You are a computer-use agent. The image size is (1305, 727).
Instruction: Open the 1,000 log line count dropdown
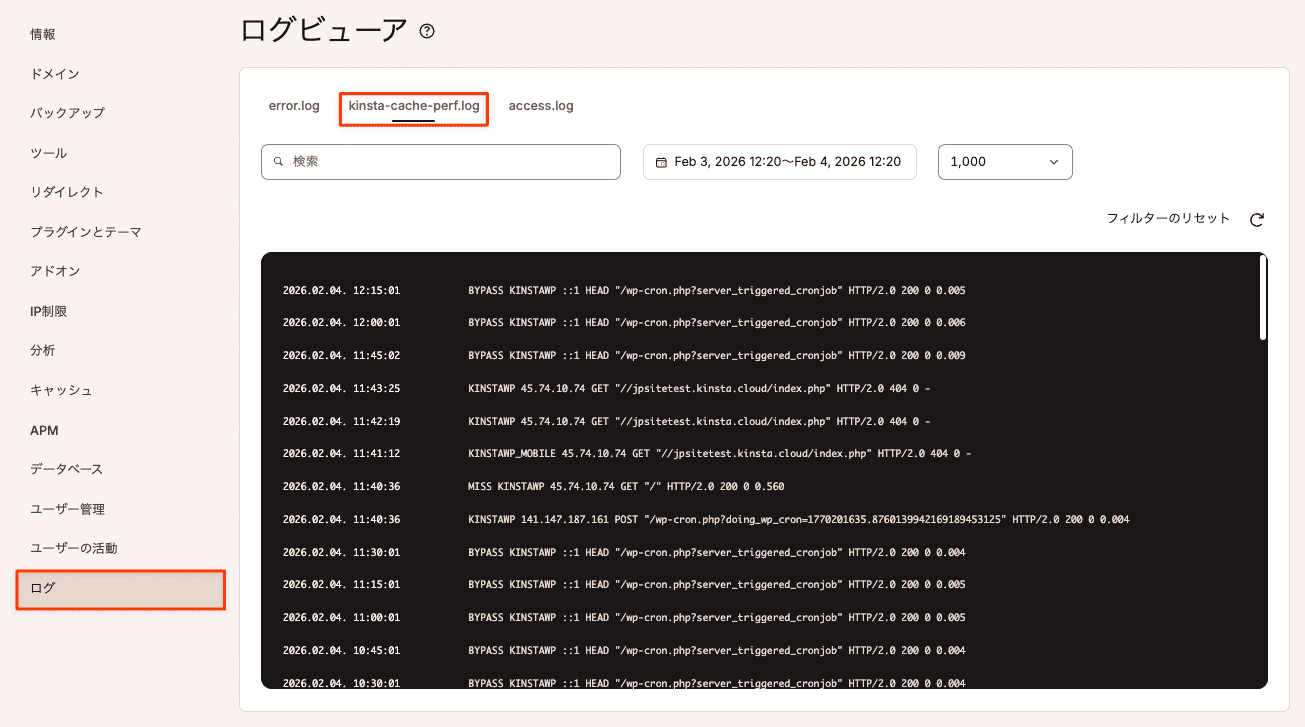(x=1004, y=161)
